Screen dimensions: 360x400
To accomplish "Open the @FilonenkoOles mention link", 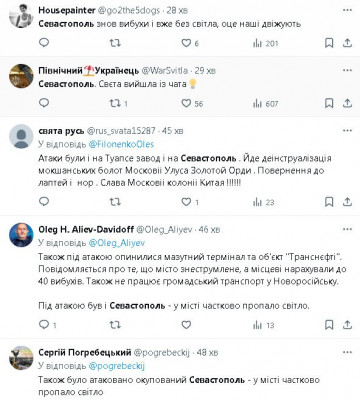I will tap(121, 144).
